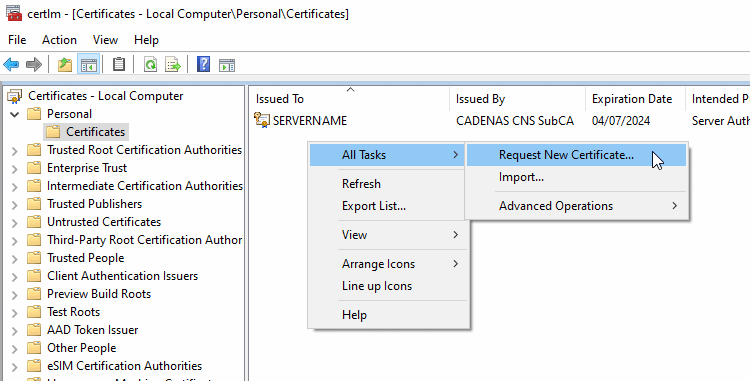Open the Advanced Operations submenu
This screenshot has width=750, height=381.
[576, 206]
